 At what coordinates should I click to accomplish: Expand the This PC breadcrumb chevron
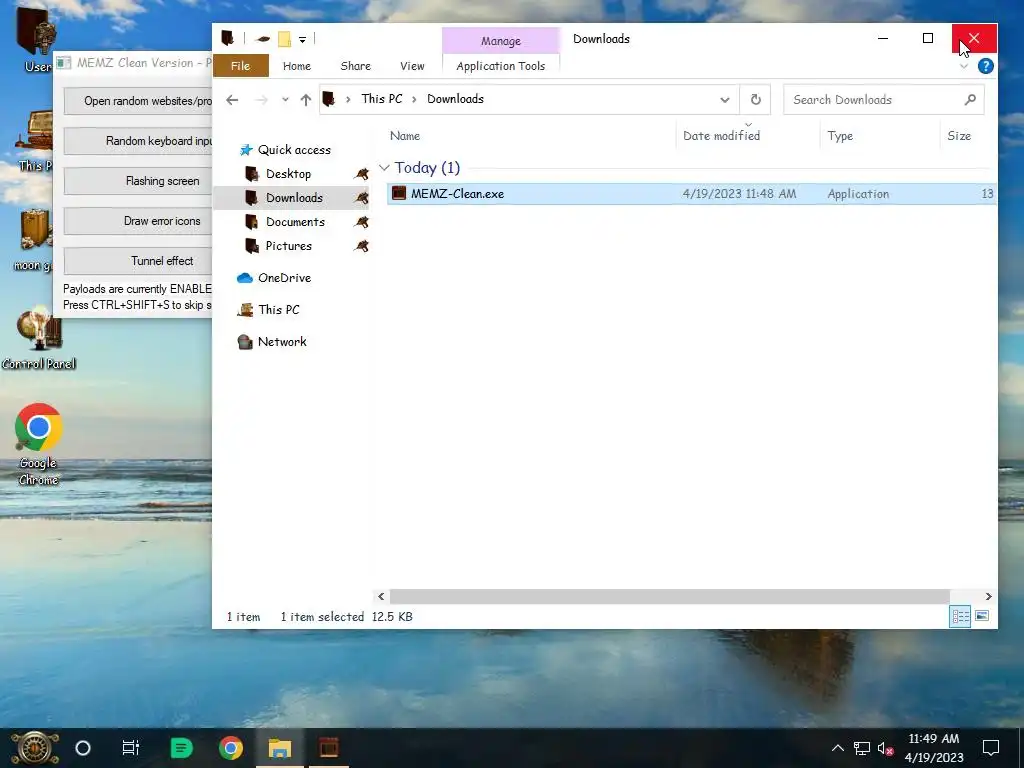(414, 99)
